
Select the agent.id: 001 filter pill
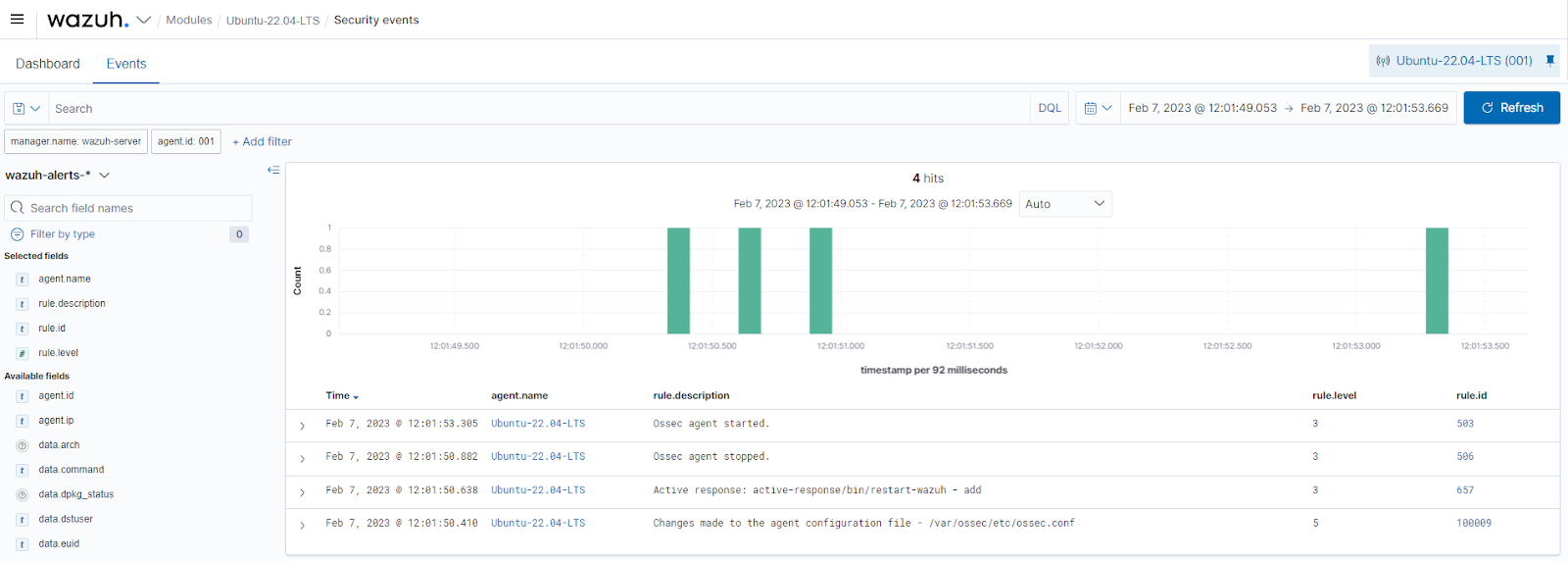pyautogui.click(x=186, y=141)
